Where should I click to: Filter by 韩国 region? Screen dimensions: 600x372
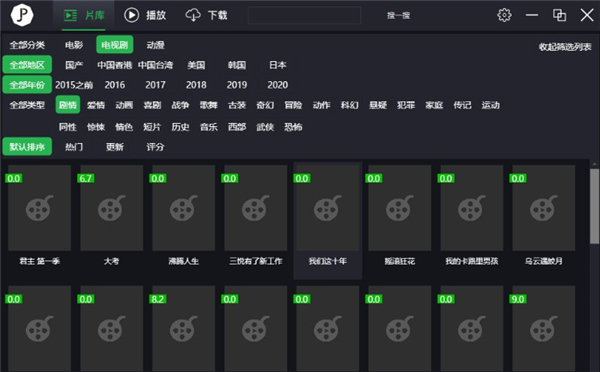237,65
